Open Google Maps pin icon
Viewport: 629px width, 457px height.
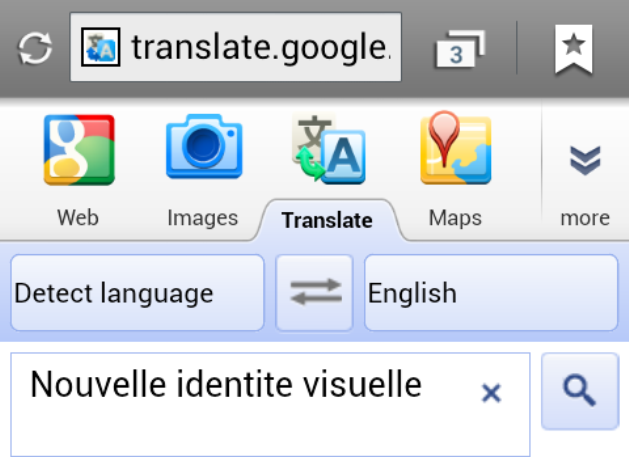456,148
